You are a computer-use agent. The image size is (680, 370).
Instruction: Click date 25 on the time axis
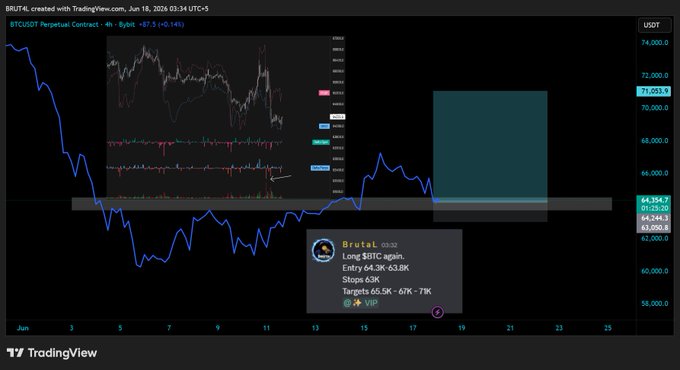point(608,328)
